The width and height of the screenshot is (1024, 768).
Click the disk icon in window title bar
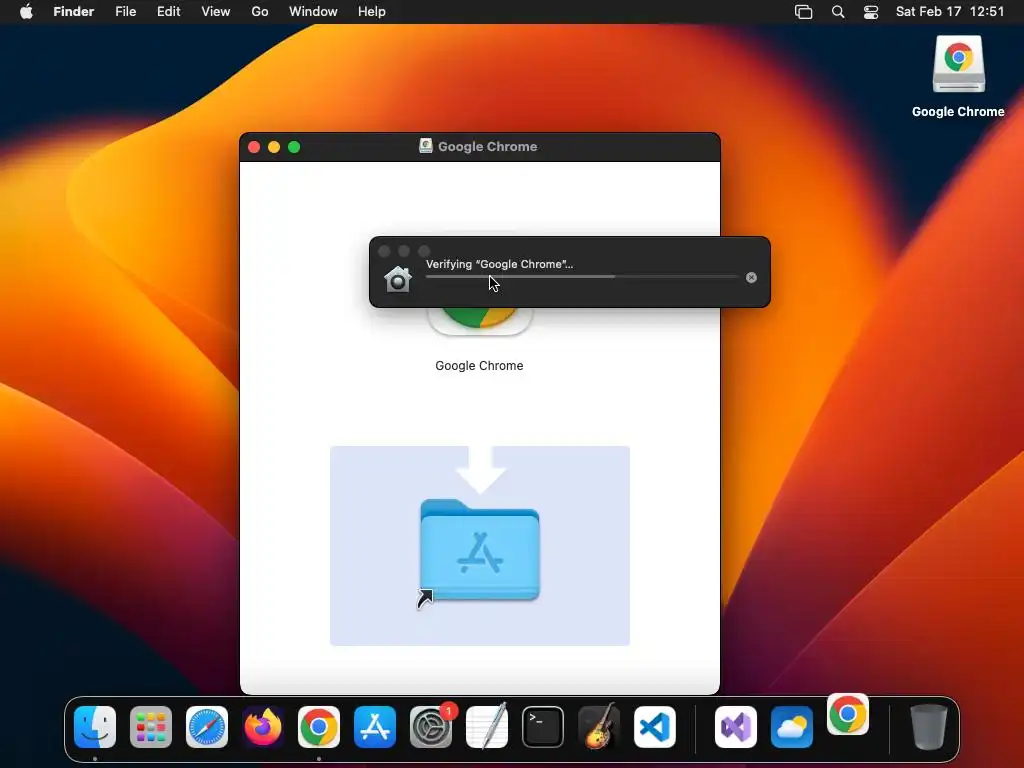(x=426, y=146)
